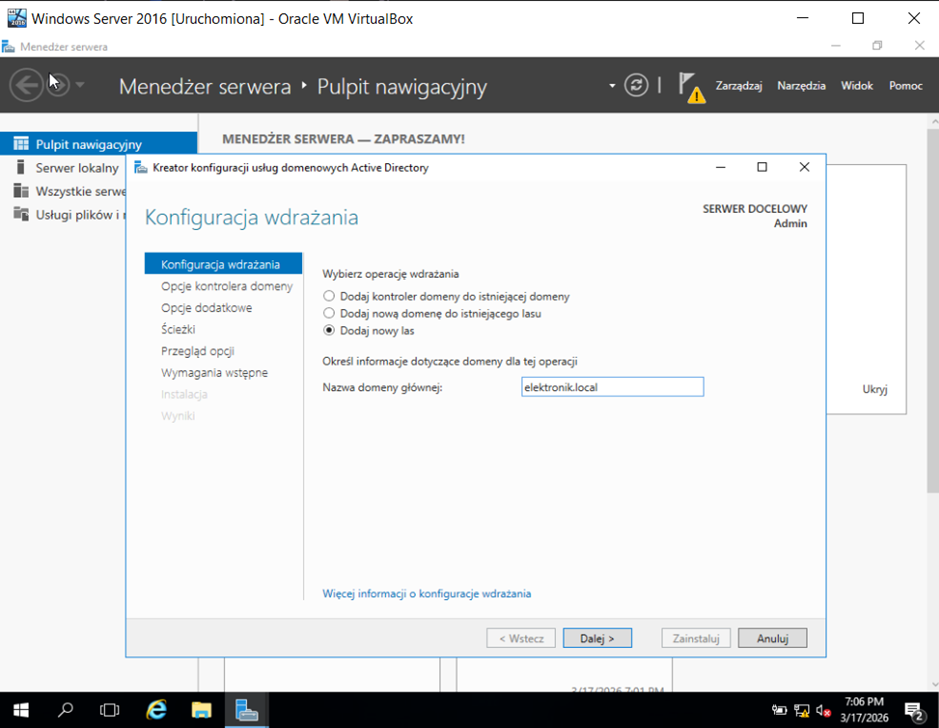
Task: Open the Zarządzaj menu
Action: 738,86
